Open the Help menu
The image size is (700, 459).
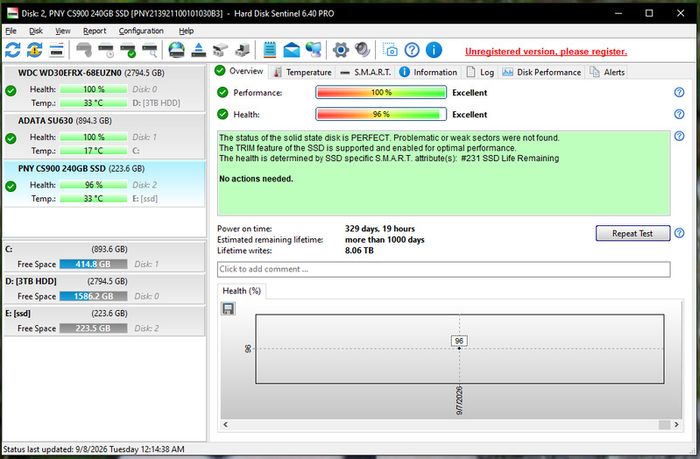(186, 31)
